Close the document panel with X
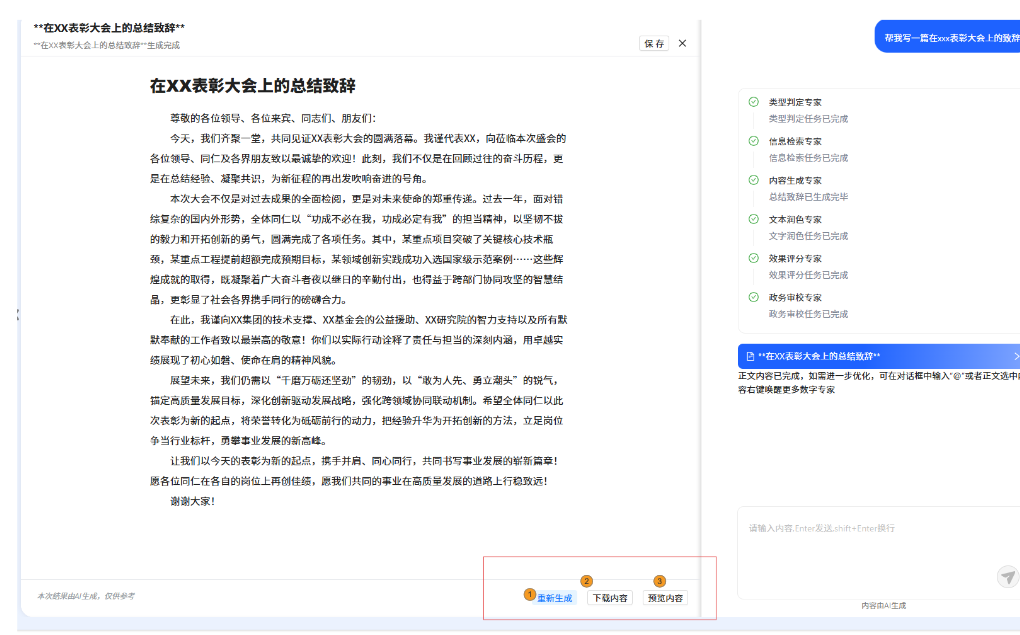 (682, 44)
